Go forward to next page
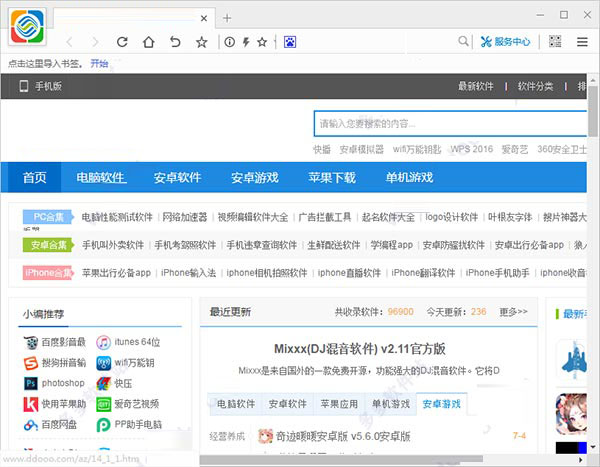The image size is (600, 467). (95, 42)
